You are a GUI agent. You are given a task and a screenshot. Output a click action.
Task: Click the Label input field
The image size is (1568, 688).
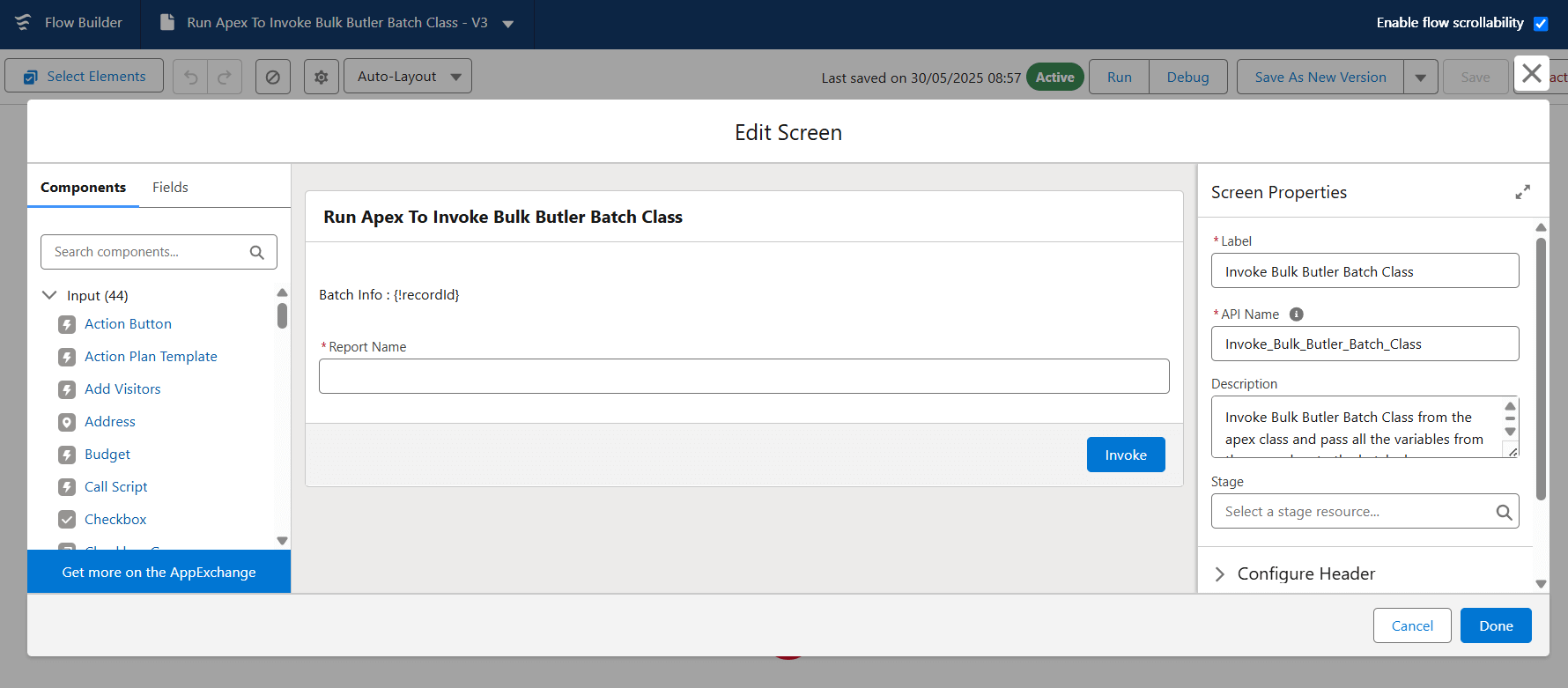tap(1365, 270)
